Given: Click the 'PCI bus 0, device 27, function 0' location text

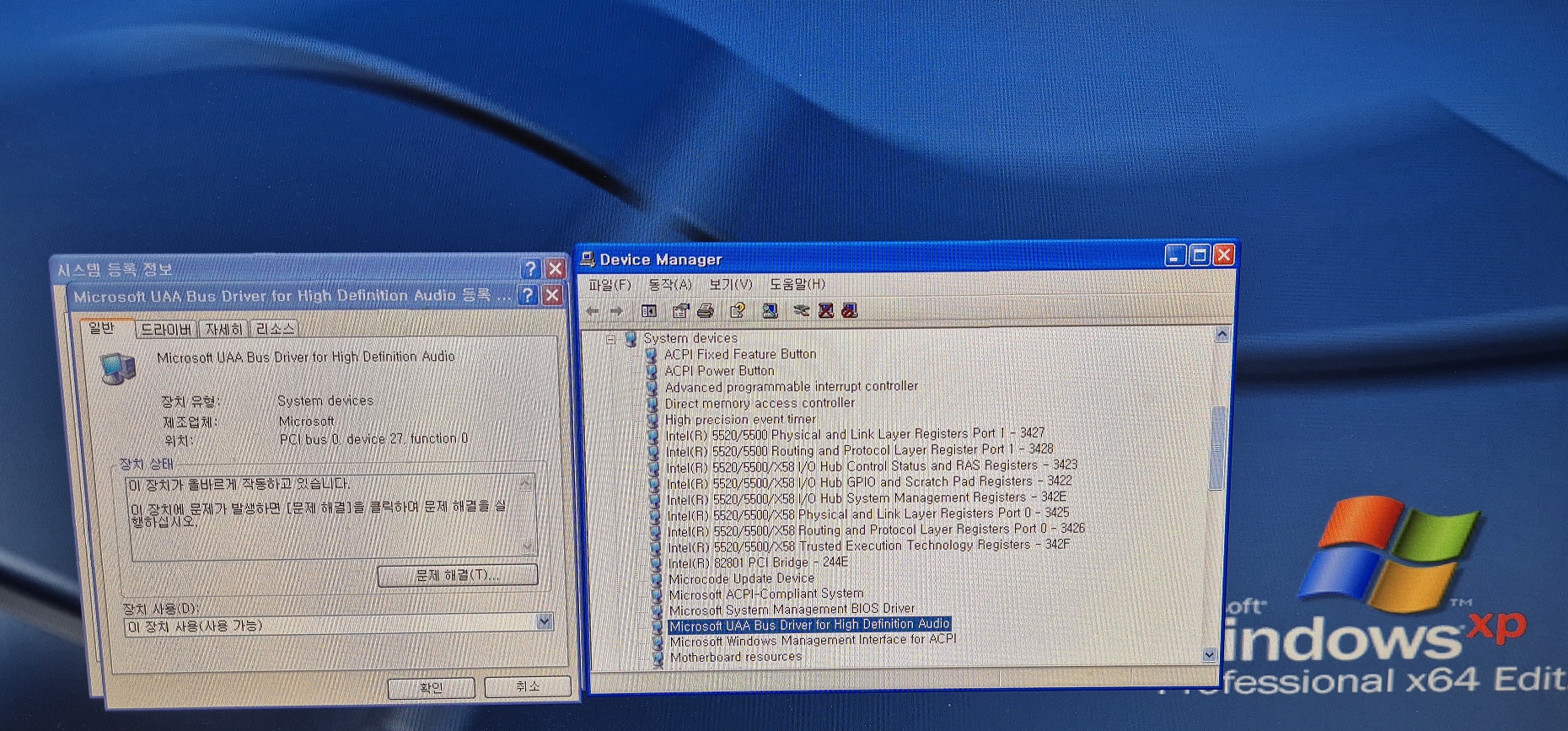Looking at the screenshot, I should pyautogui.click(x=373, y=439).
